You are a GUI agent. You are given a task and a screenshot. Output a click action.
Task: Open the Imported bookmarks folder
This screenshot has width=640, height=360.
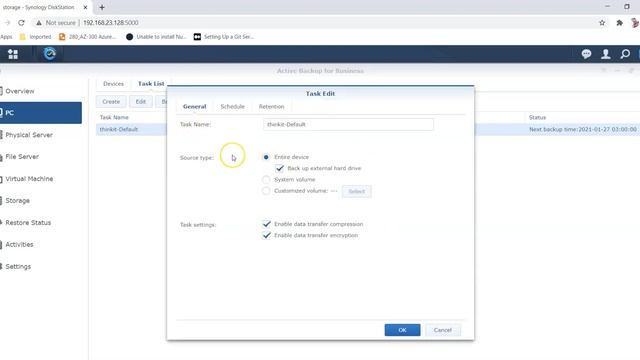coord(36,37)
